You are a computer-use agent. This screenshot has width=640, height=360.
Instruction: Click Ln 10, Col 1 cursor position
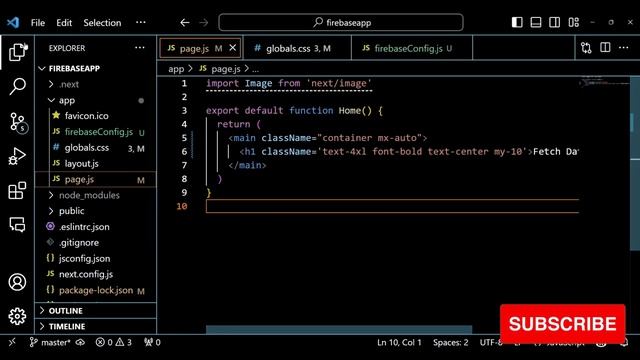(x=399, y=342)
